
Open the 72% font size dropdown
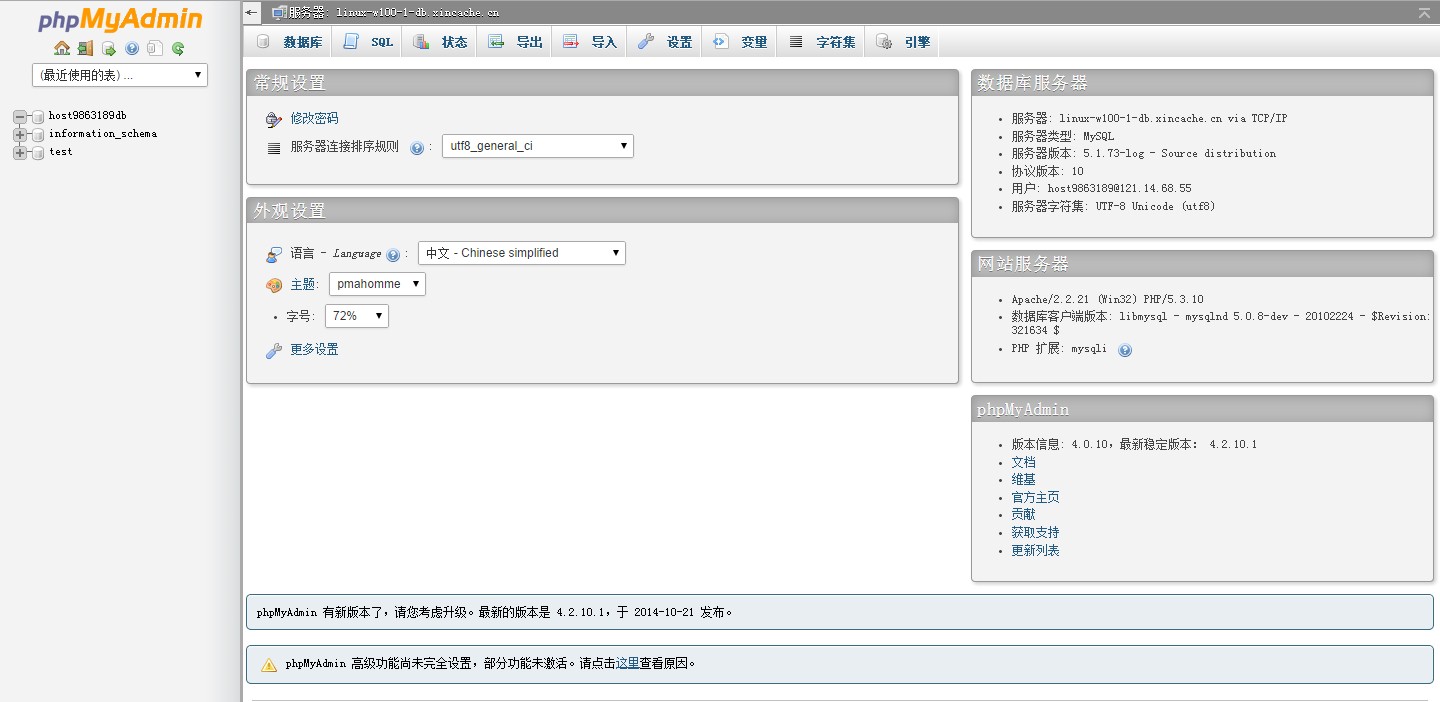coord(357,316)
